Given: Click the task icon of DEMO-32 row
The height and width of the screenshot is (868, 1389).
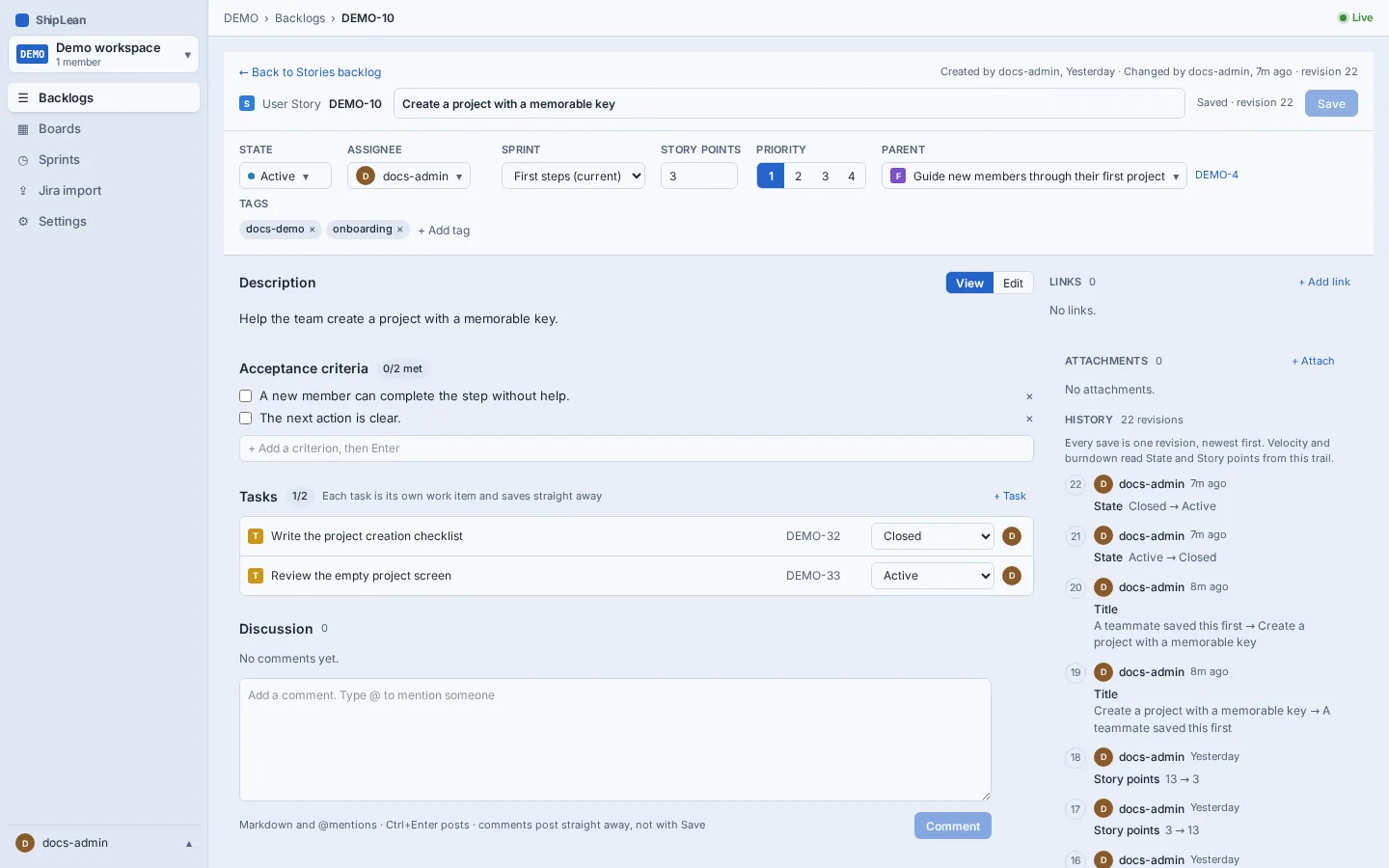Looking at the screenshot, I should click(256, 536).
